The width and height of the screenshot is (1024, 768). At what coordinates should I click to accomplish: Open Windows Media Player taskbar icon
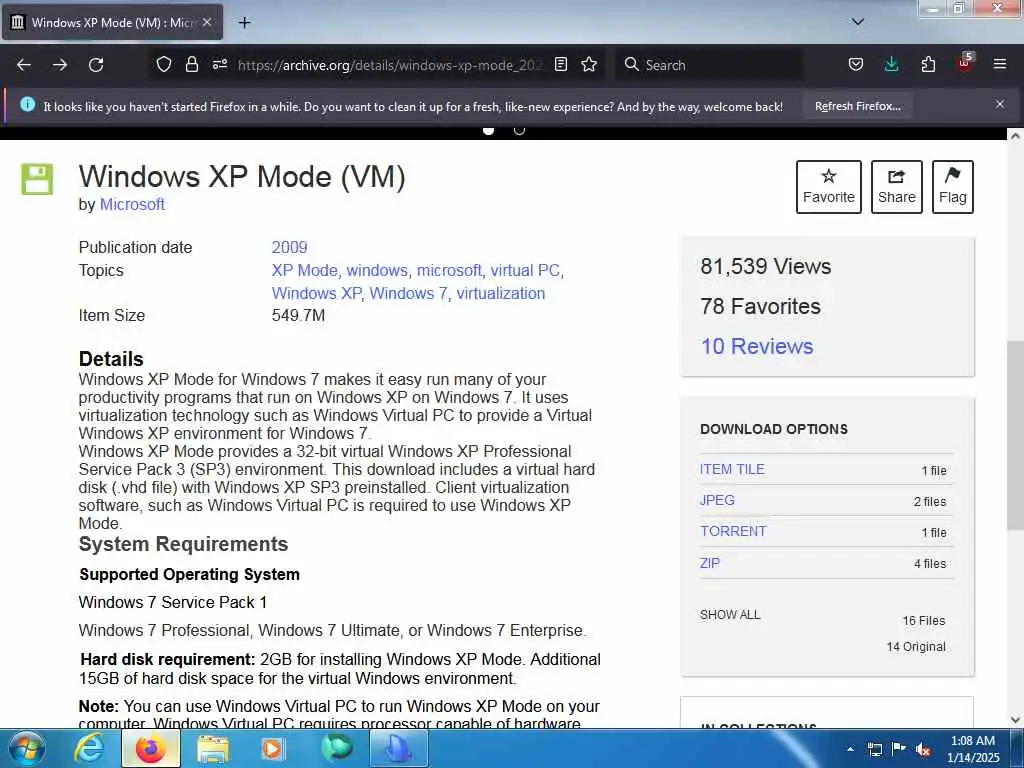click(273, 748)
